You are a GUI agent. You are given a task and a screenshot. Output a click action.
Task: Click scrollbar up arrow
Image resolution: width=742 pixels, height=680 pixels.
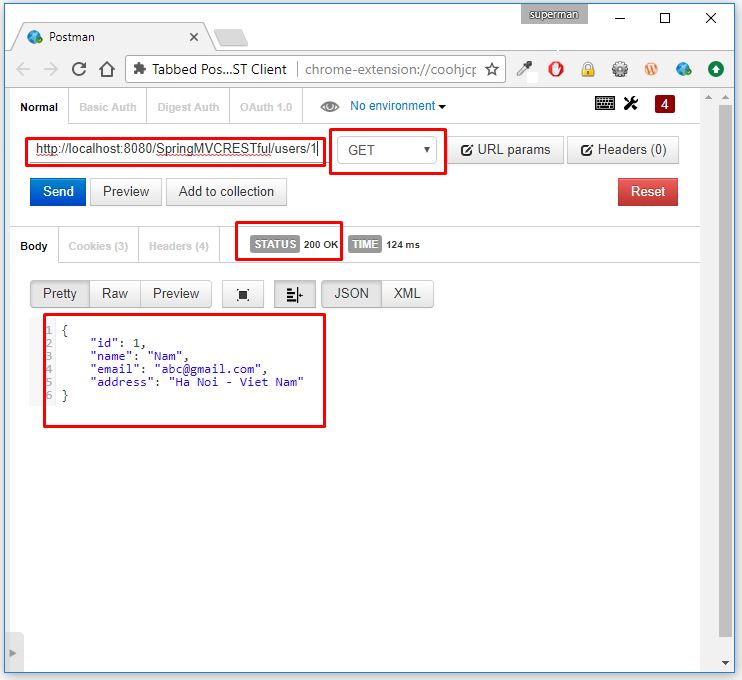point(725,97)
